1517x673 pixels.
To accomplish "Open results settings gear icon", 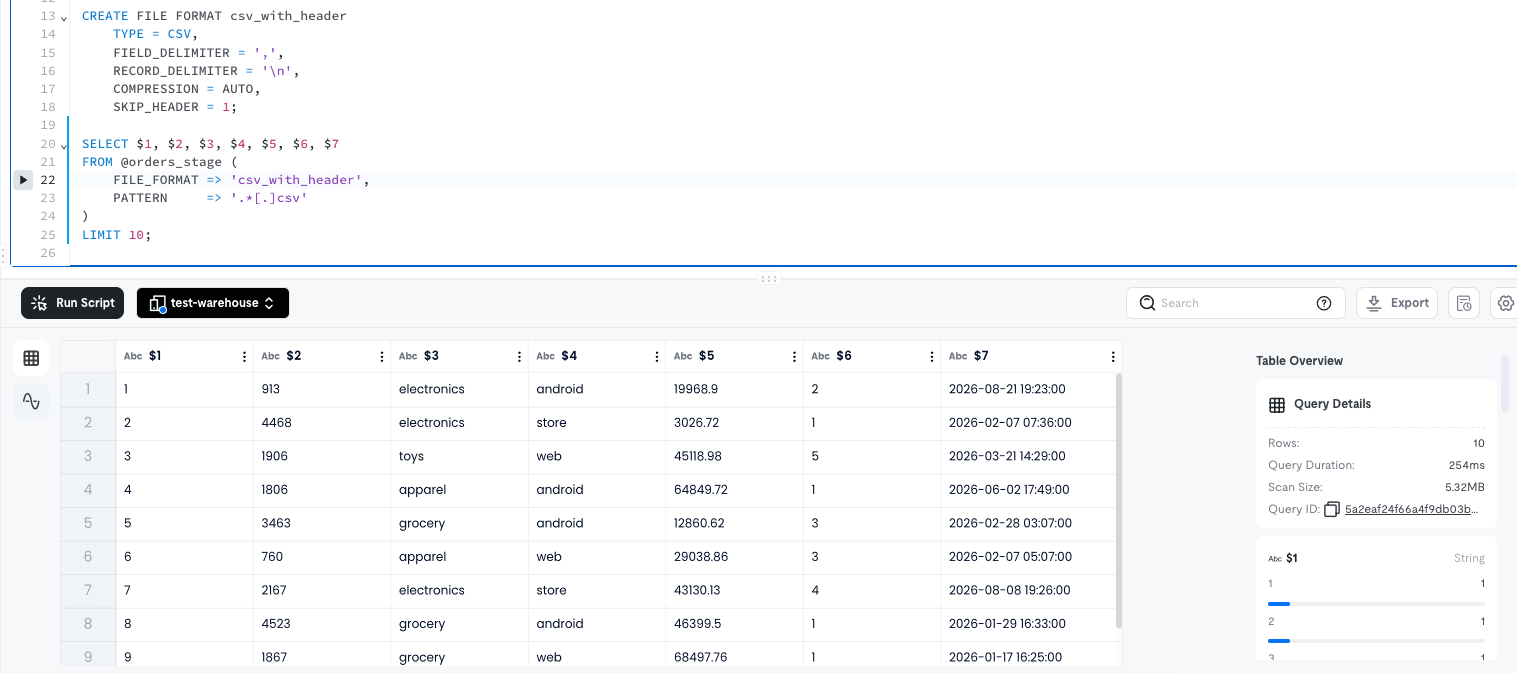I will coord(1505,303).
